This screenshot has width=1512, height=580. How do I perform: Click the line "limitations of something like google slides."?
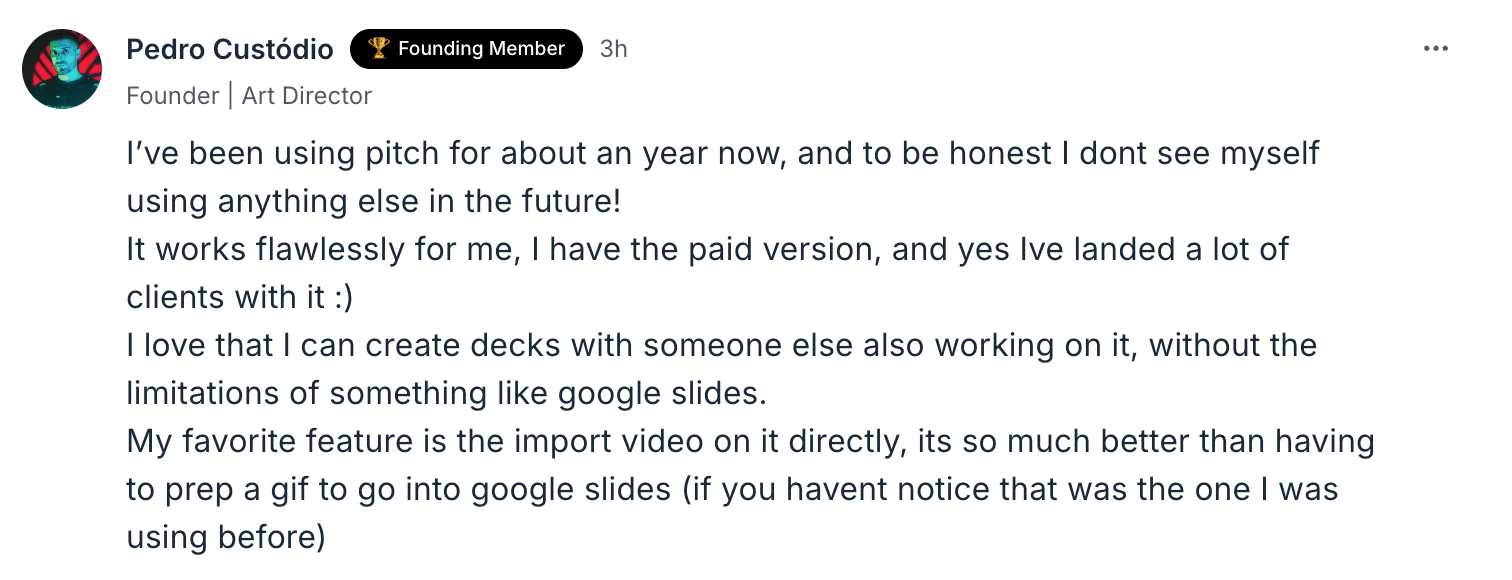tap(446, 393)
